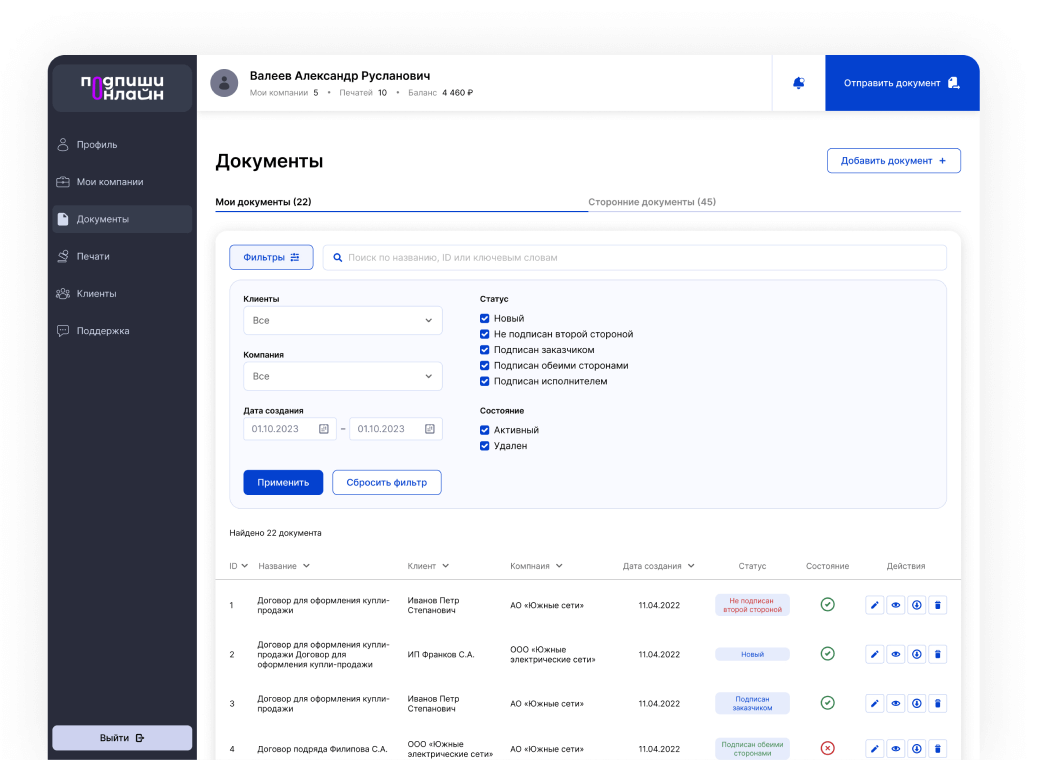
Task: Click Сбросить фильтр button
Action: pos(387,483)
